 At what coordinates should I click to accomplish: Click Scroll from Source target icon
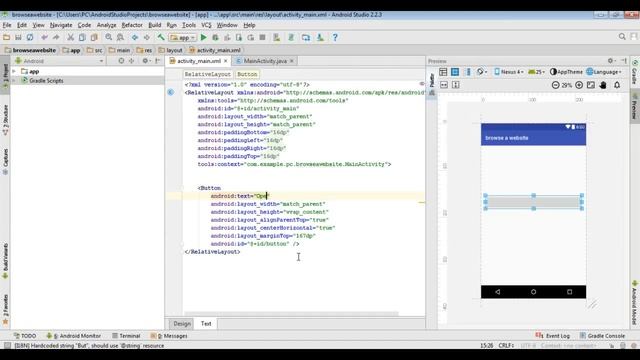tap(121, 61)
